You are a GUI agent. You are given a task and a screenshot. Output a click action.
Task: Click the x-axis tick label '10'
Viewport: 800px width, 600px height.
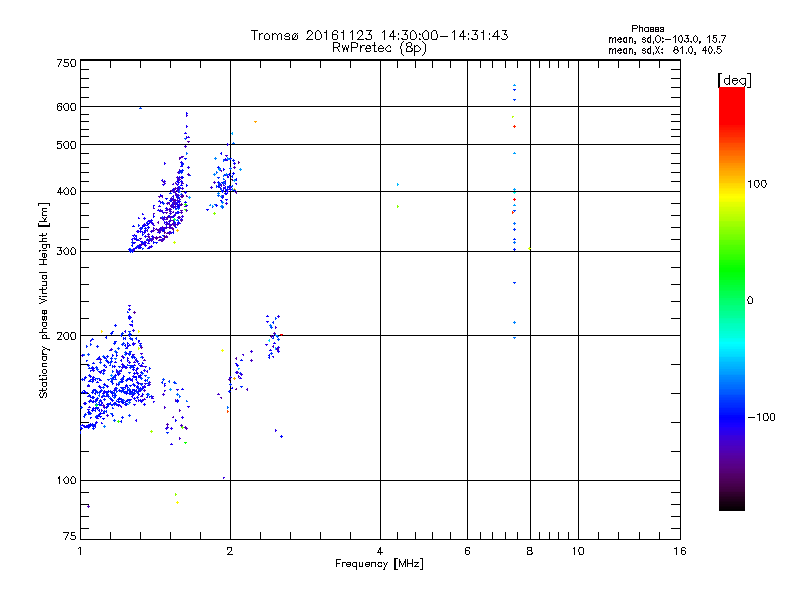(x=578, y=551)
